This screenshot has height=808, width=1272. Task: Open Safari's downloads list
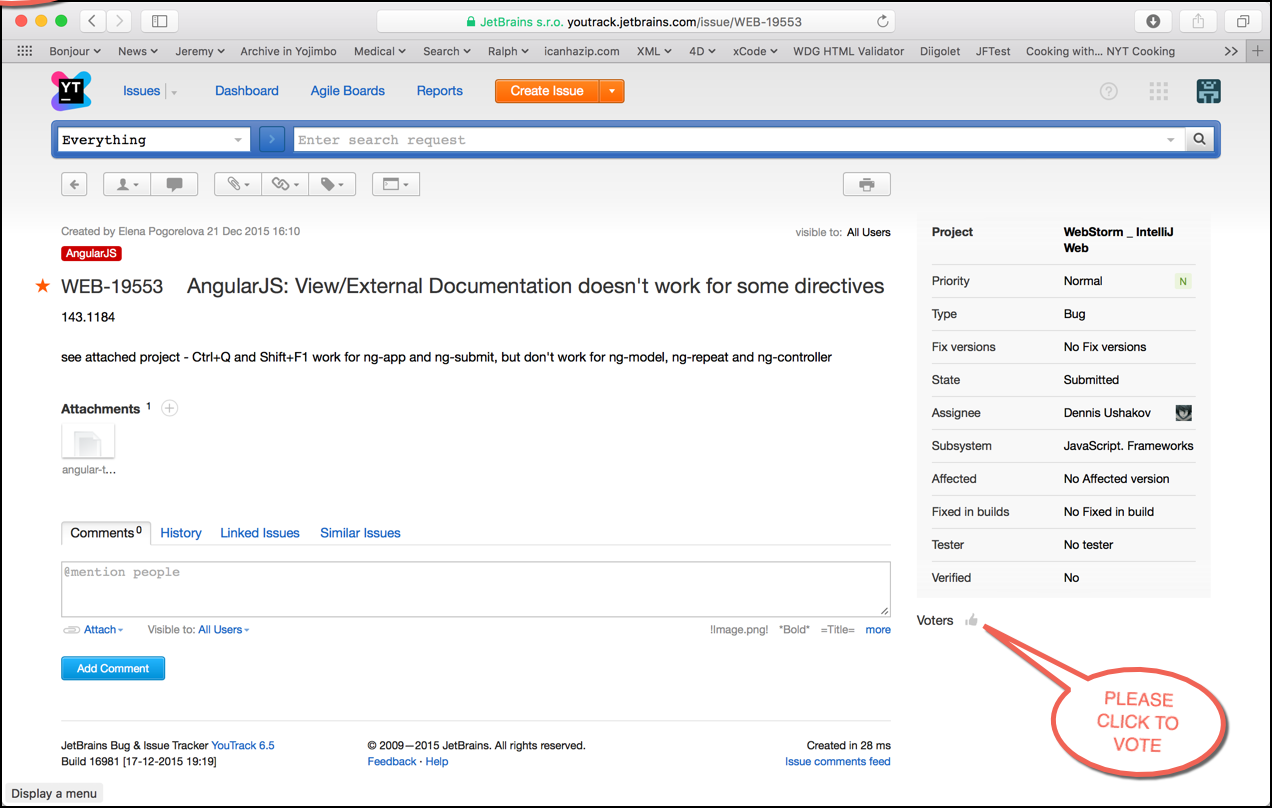1153,21
